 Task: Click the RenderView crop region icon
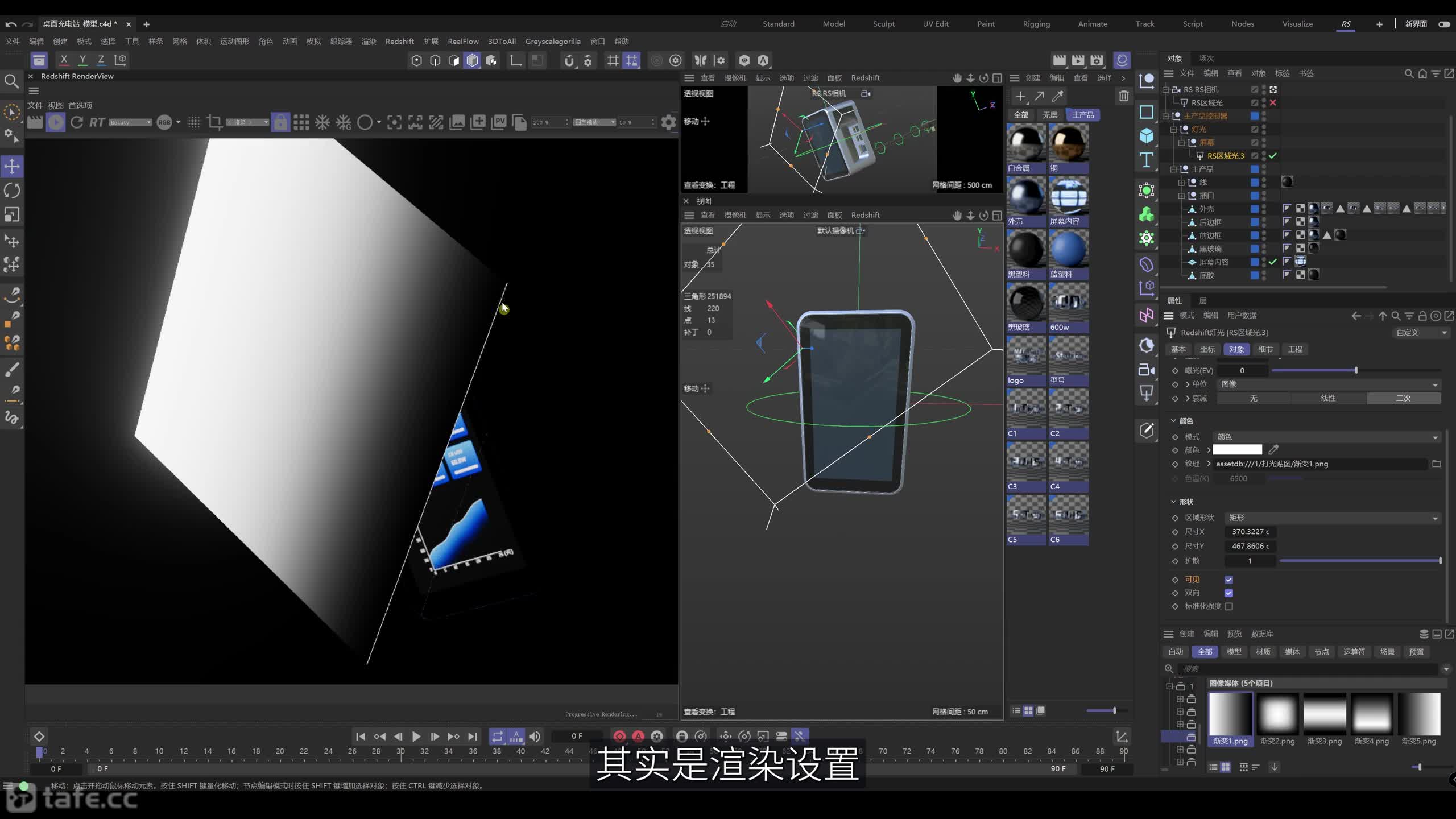click(214, 122)
